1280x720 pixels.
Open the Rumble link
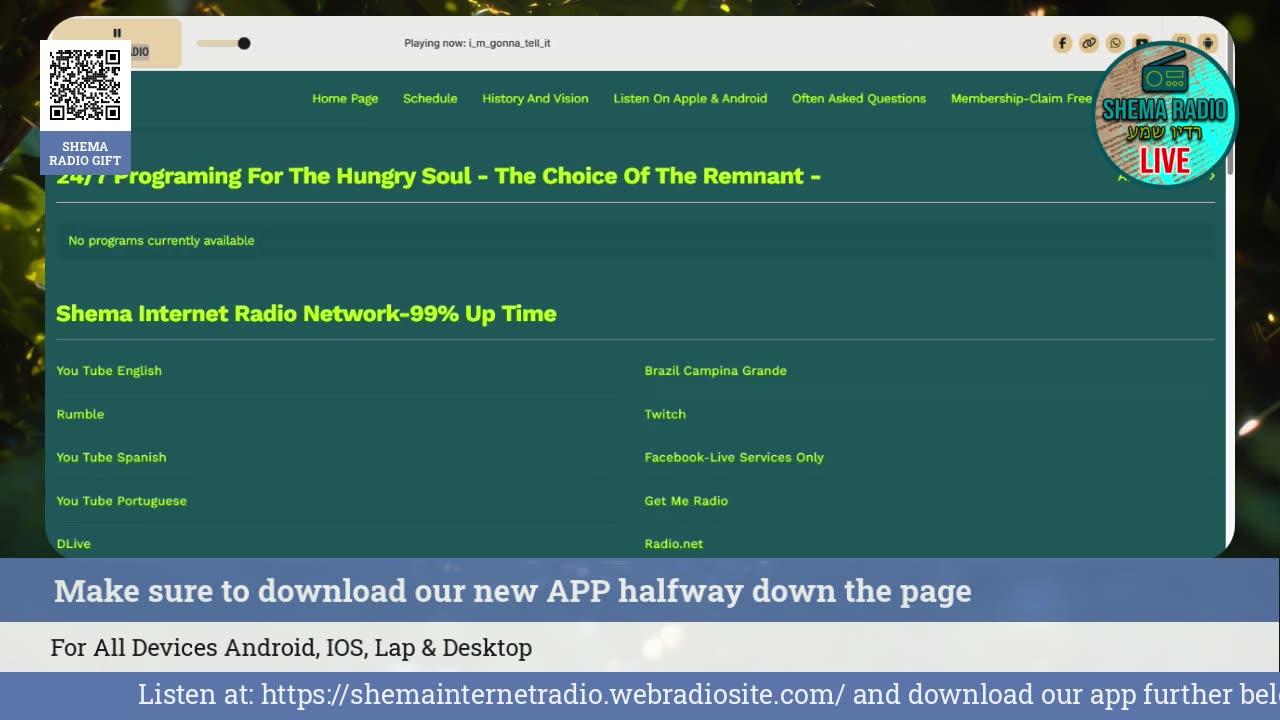click(80, 414)
